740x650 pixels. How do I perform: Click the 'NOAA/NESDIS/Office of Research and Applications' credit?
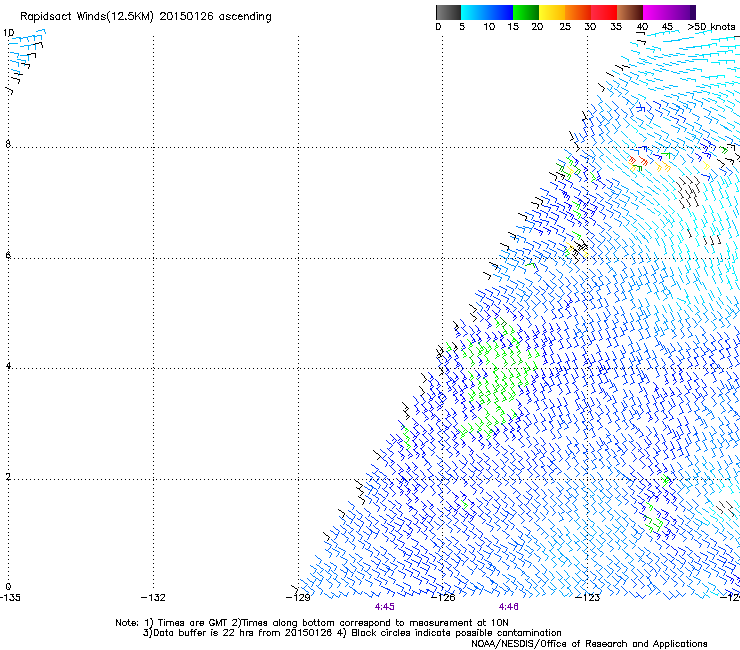pyautogui.click(x=589, y=644)
